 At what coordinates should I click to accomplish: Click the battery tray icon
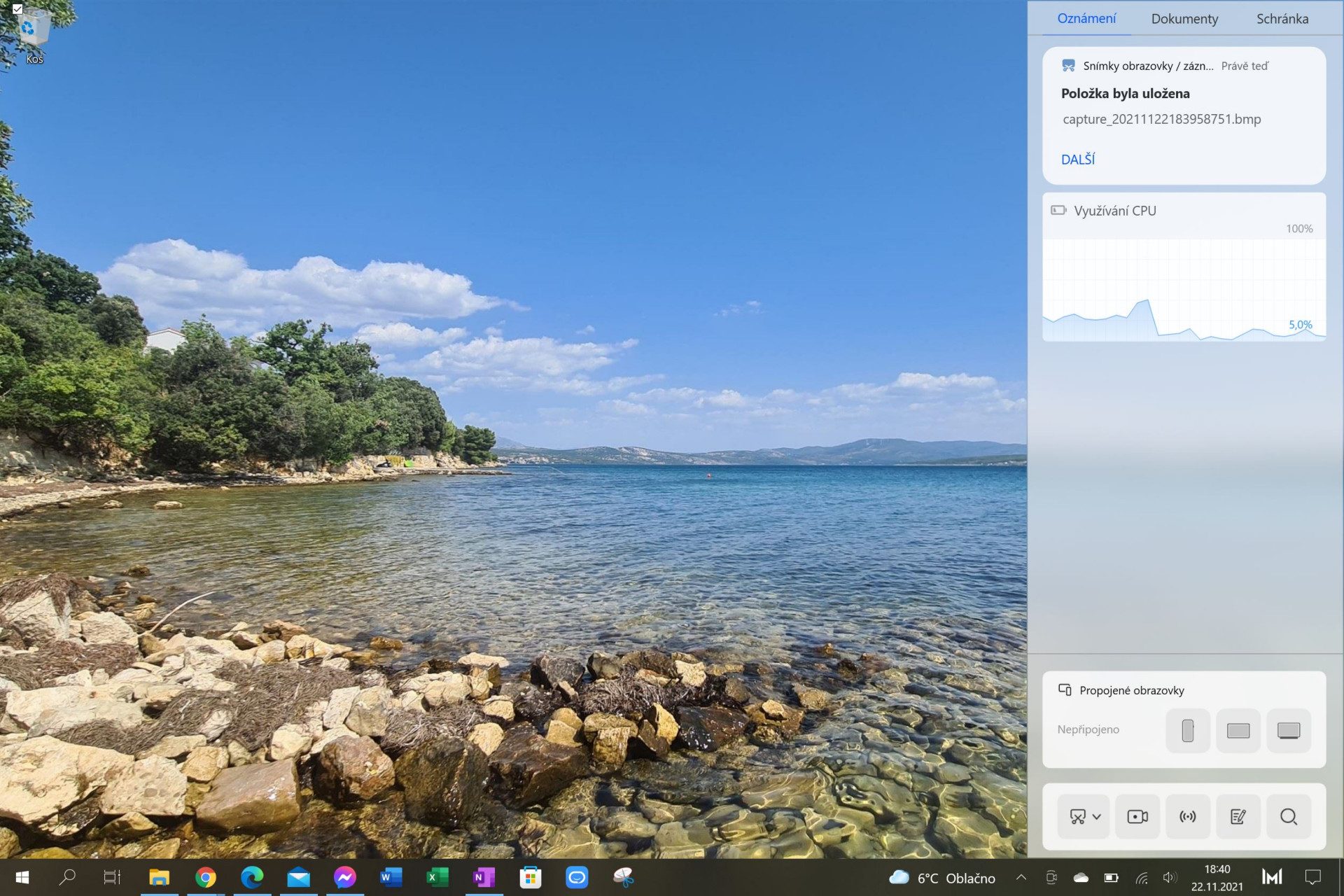point(1111,877)
